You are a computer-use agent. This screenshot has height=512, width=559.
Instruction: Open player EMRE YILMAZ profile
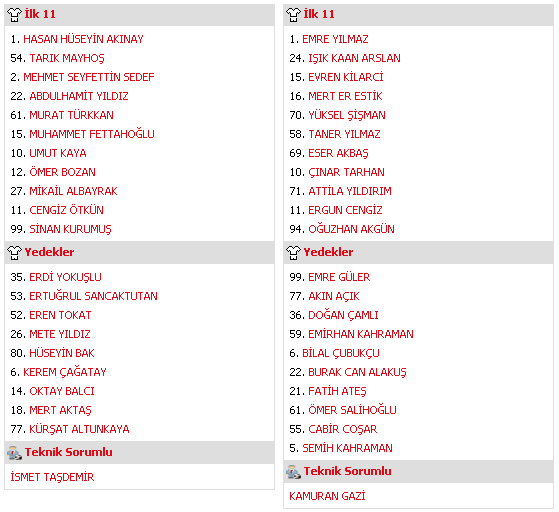pos(335,39)
